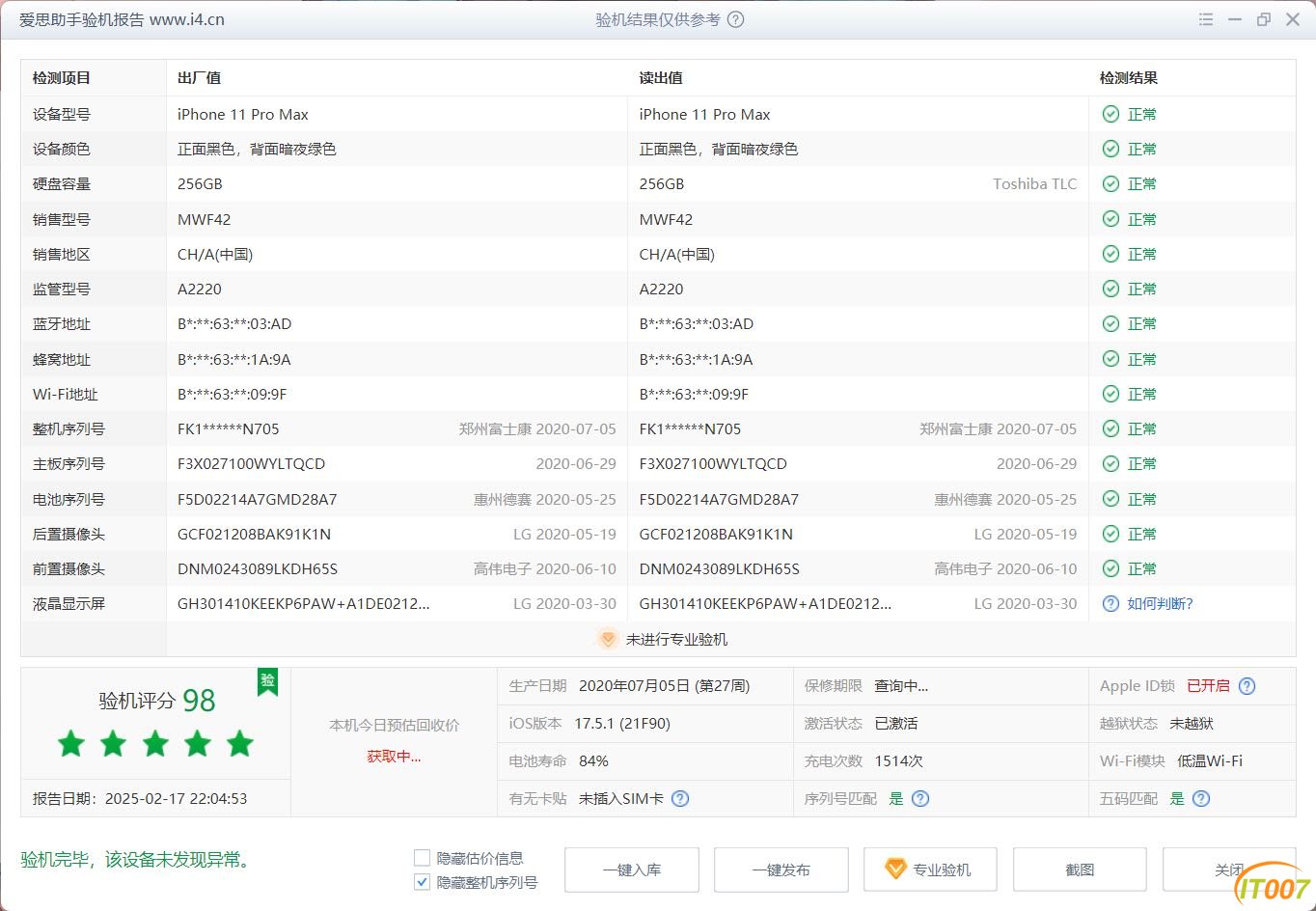The height and width of the screenshot is (911, 1316).
Task: Click factory 前置摄像头 DNM0243089LKDH65S
Action: pos(258,568)
